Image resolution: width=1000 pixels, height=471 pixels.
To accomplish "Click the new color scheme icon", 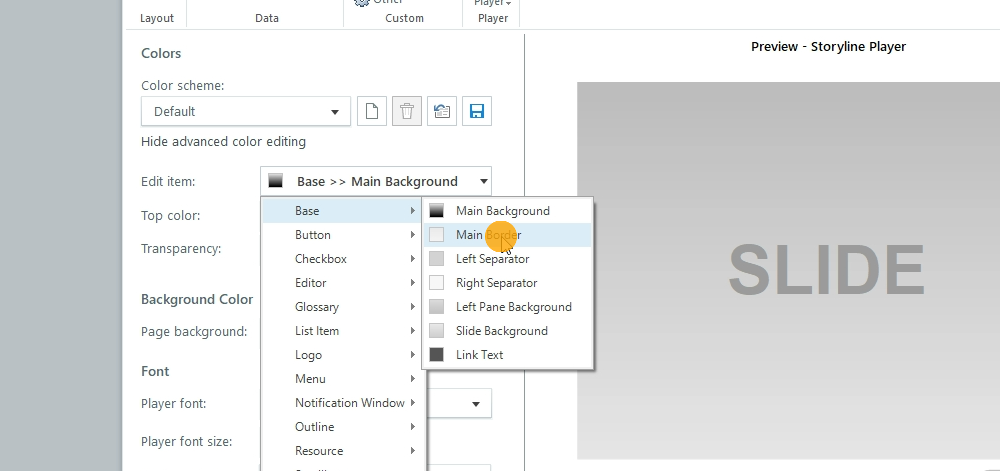I will 372,111.
